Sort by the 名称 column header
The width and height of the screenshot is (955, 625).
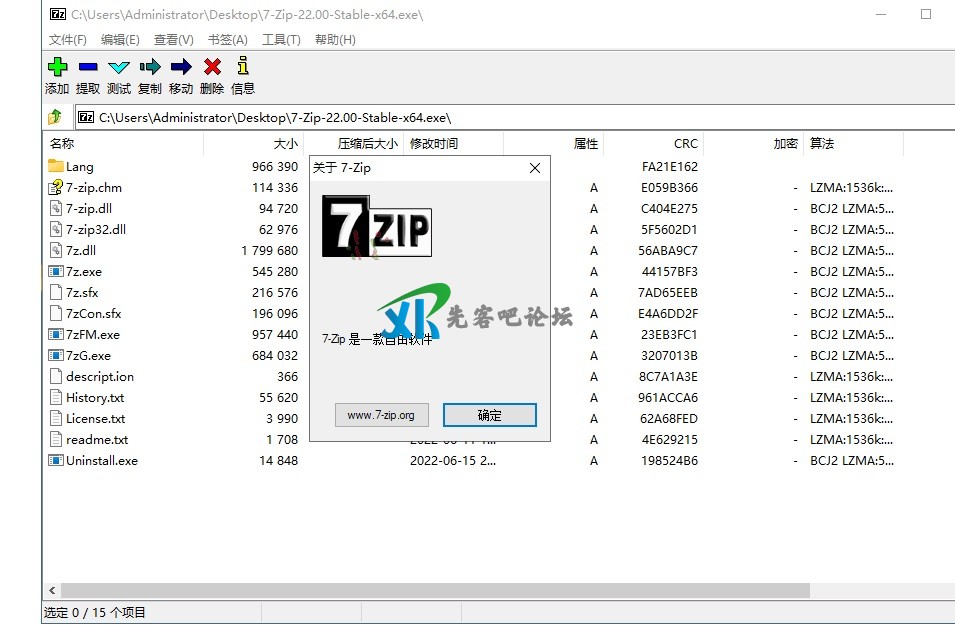(62, 144)
